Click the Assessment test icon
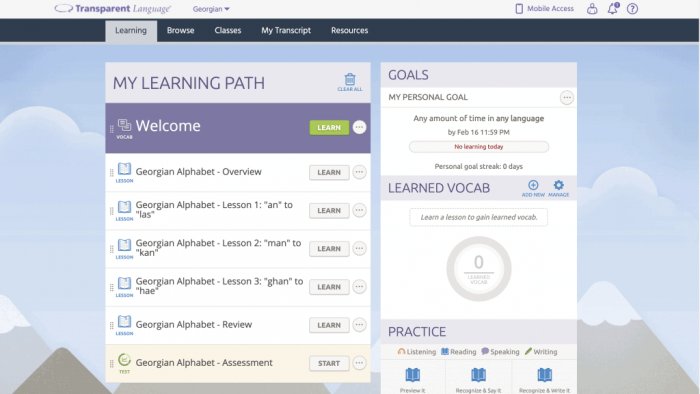The width and height of the screenshot is (700, 394). pyautogui.click(x=124, y=363)
